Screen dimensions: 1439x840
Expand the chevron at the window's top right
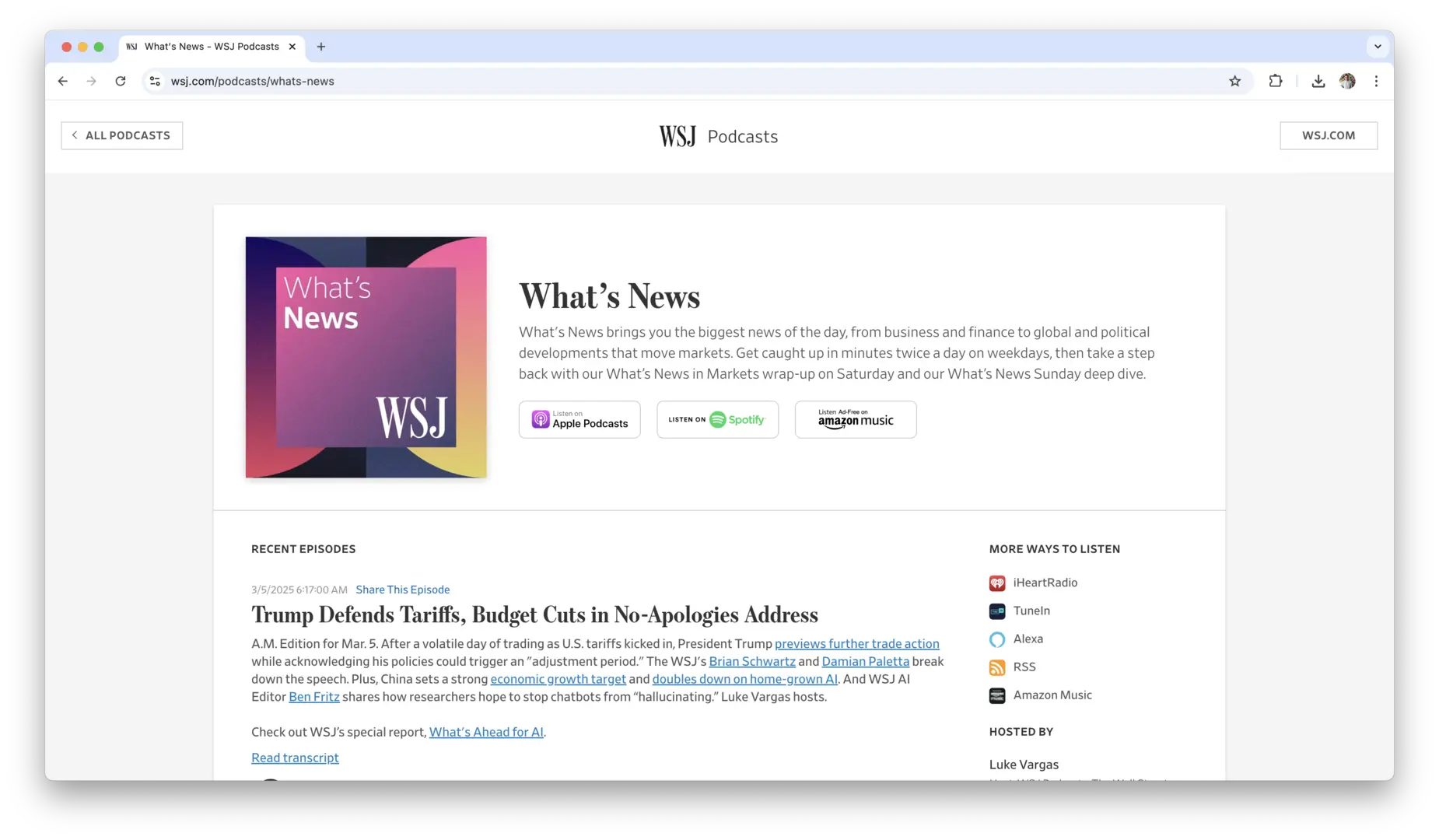(1377, 47)
